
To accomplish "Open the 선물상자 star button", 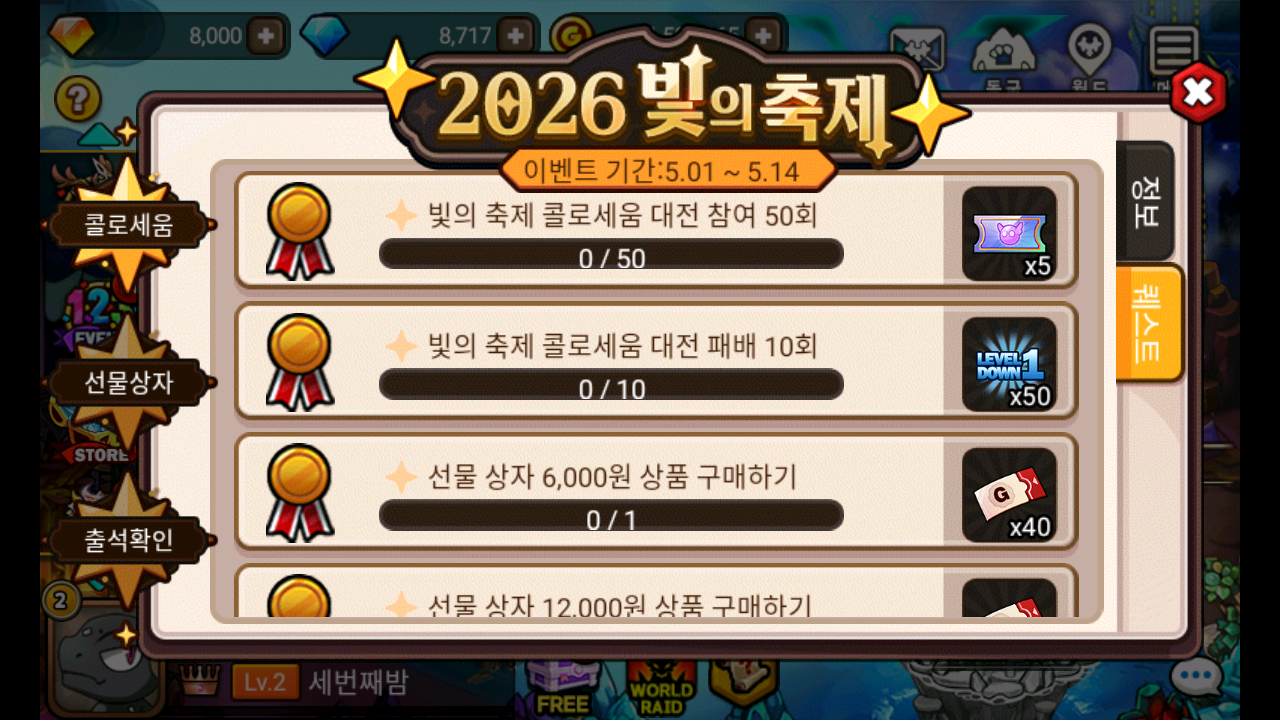I will [128, 381].
